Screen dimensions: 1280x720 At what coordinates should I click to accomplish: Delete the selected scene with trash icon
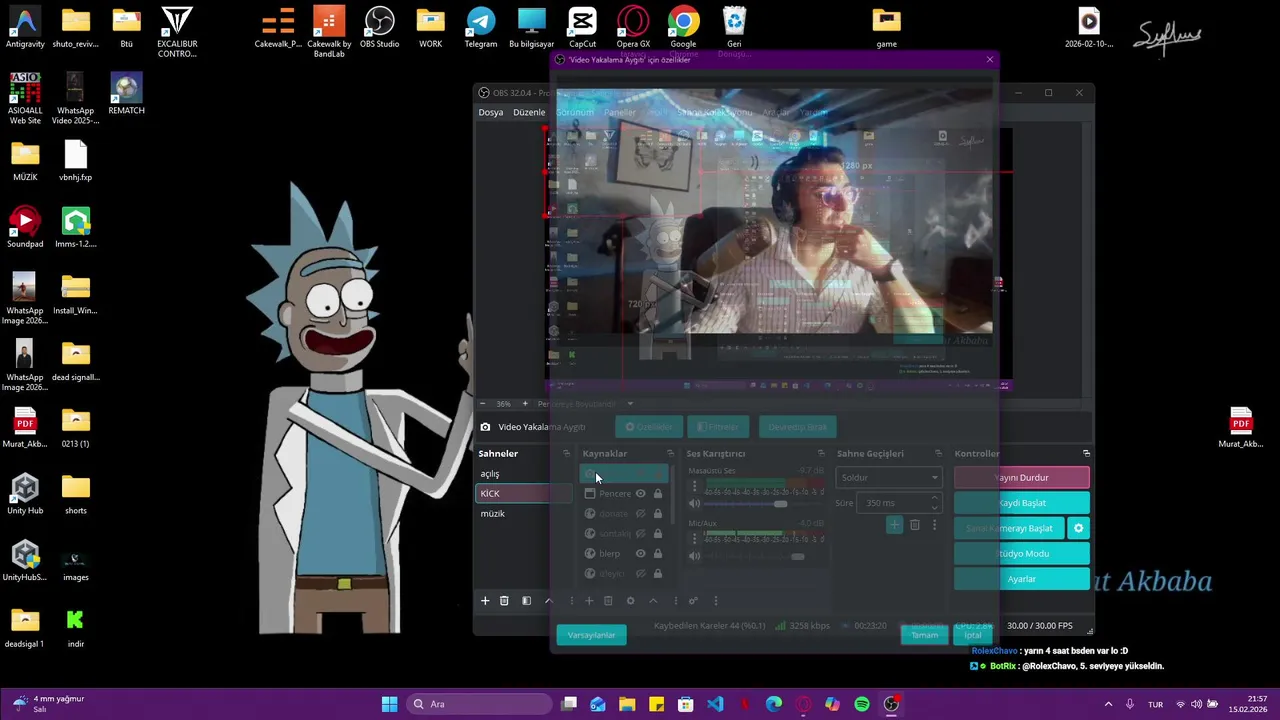pyautogui.click(x=504, y=601)
